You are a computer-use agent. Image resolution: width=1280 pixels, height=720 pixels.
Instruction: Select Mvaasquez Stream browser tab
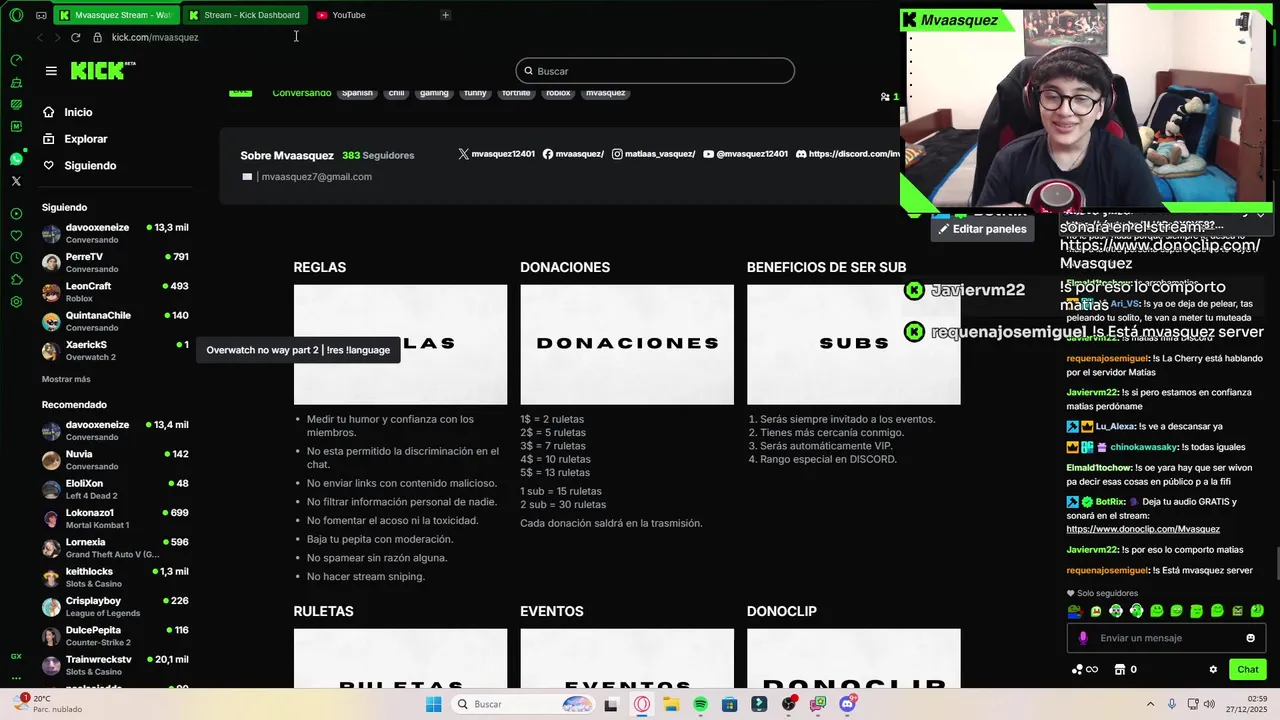[x=115, y=15]
